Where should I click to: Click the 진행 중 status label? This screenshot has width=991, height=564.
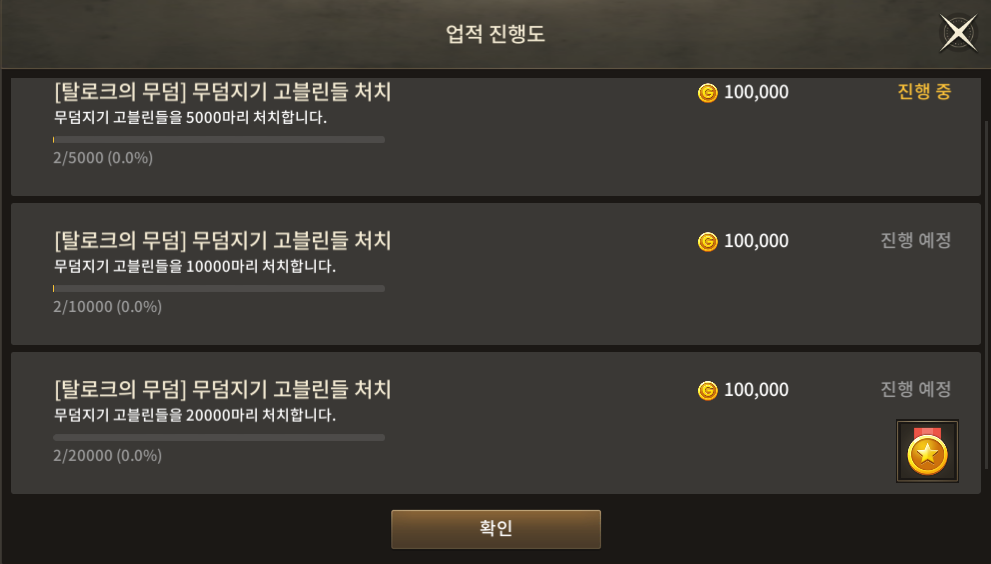924,92
